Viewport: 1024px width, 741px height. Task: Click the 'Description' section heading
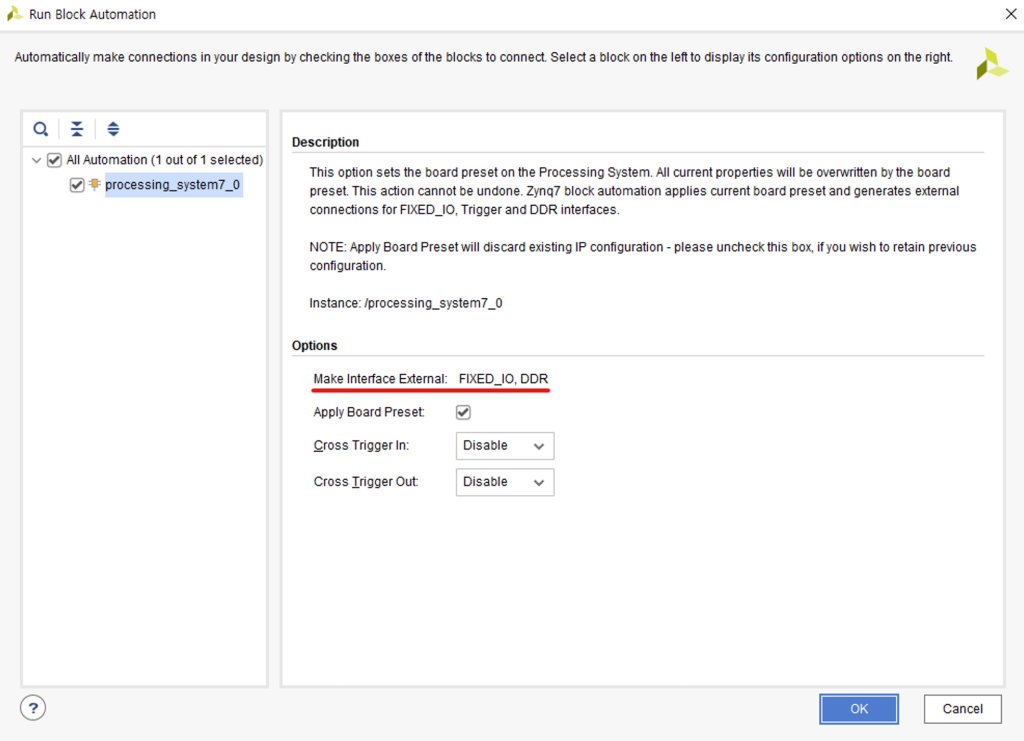click(x=325, y=142)
